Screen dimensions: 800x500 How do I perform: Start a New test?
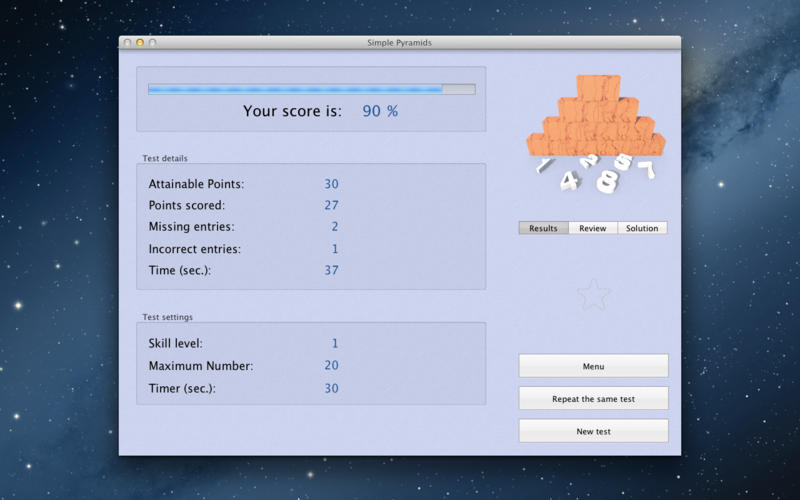point(593,431)
